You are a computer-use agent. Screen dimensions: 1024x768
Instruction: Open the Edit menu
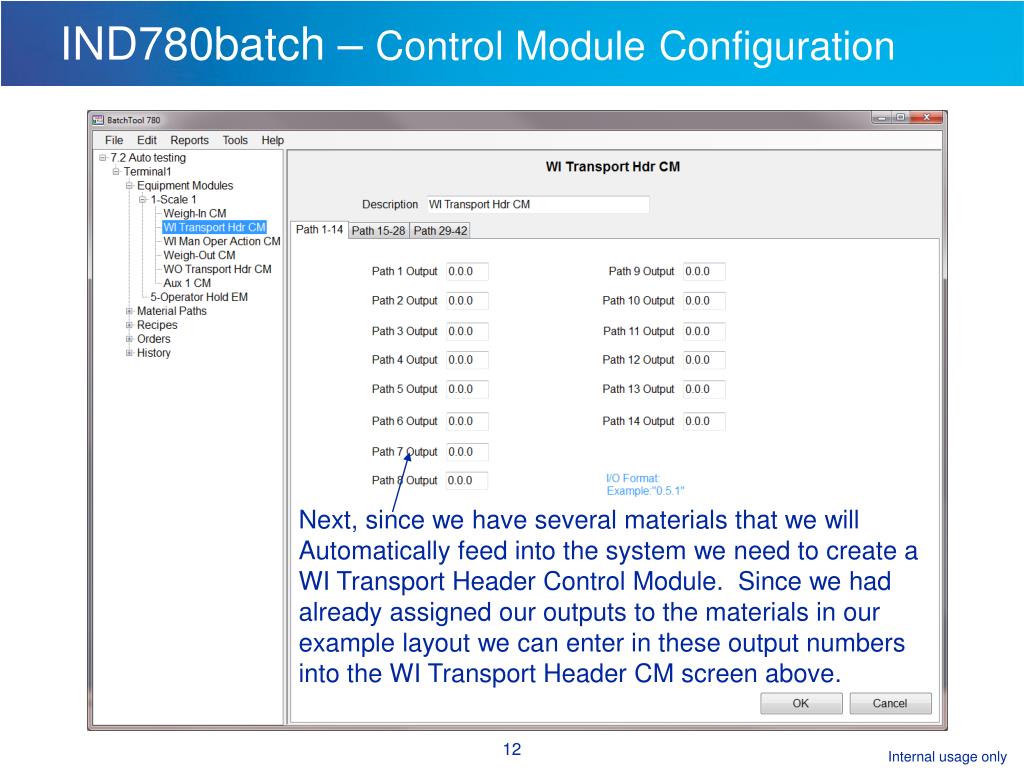click(146, 140)
